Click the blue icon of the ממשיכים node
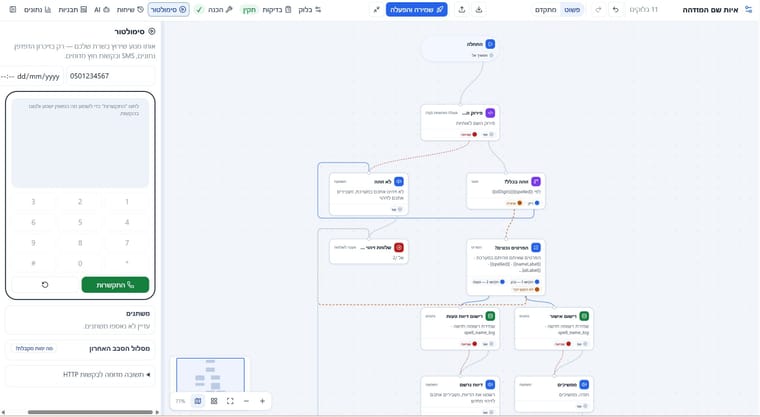 pyautogui.click(x=584, y=385)
